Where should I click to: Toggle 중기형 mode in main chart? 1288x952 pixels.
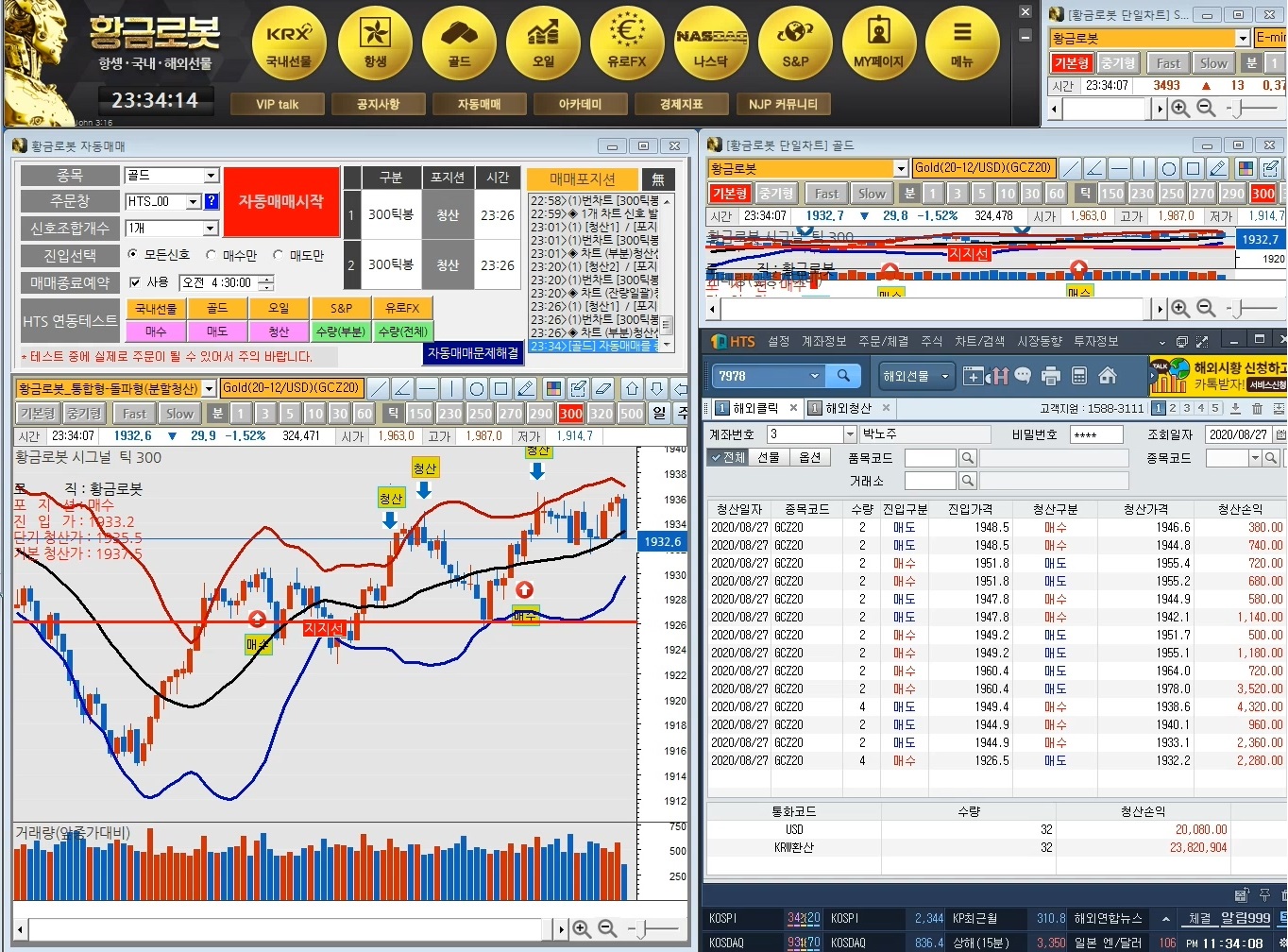click(84, 414)
